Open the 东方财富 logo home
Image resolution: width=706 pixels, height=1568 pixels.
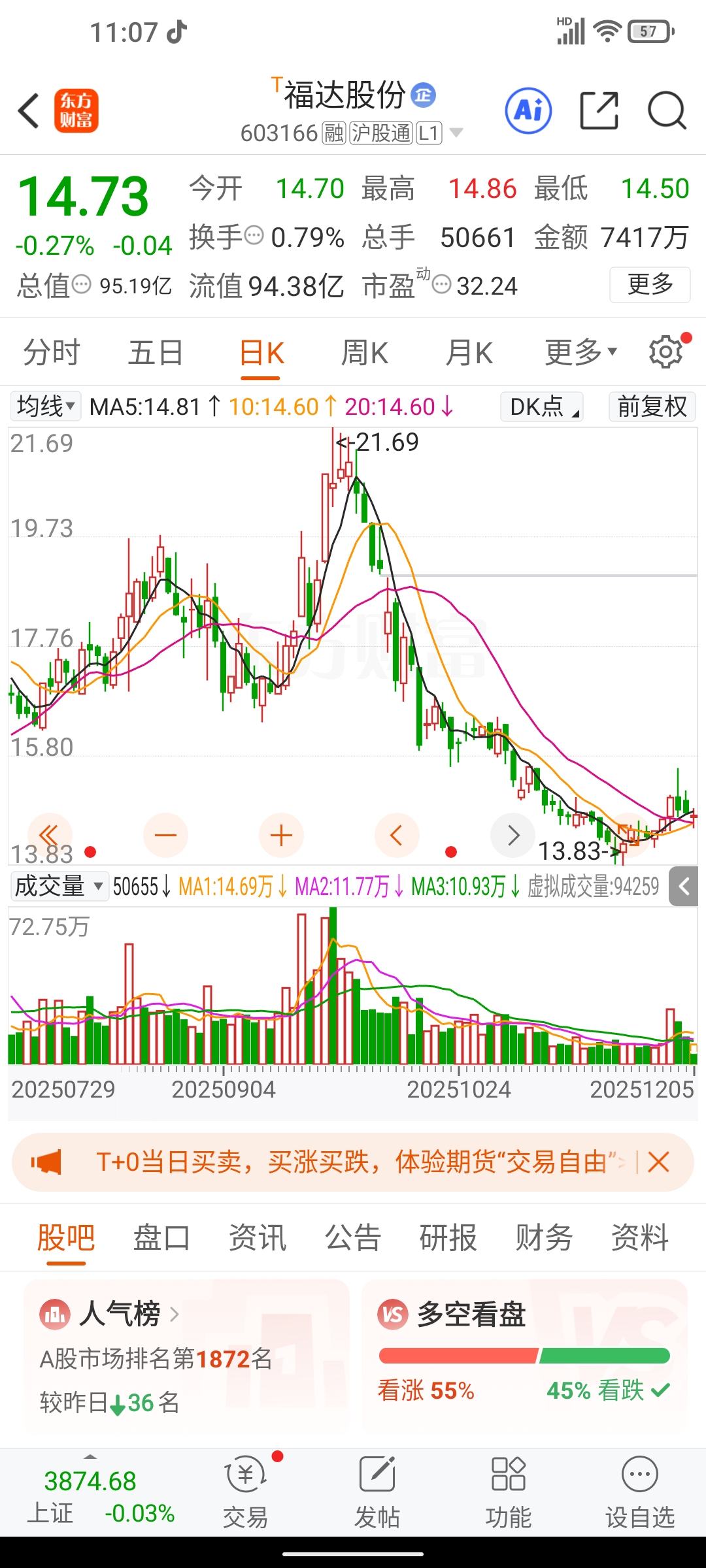(76, 110)
